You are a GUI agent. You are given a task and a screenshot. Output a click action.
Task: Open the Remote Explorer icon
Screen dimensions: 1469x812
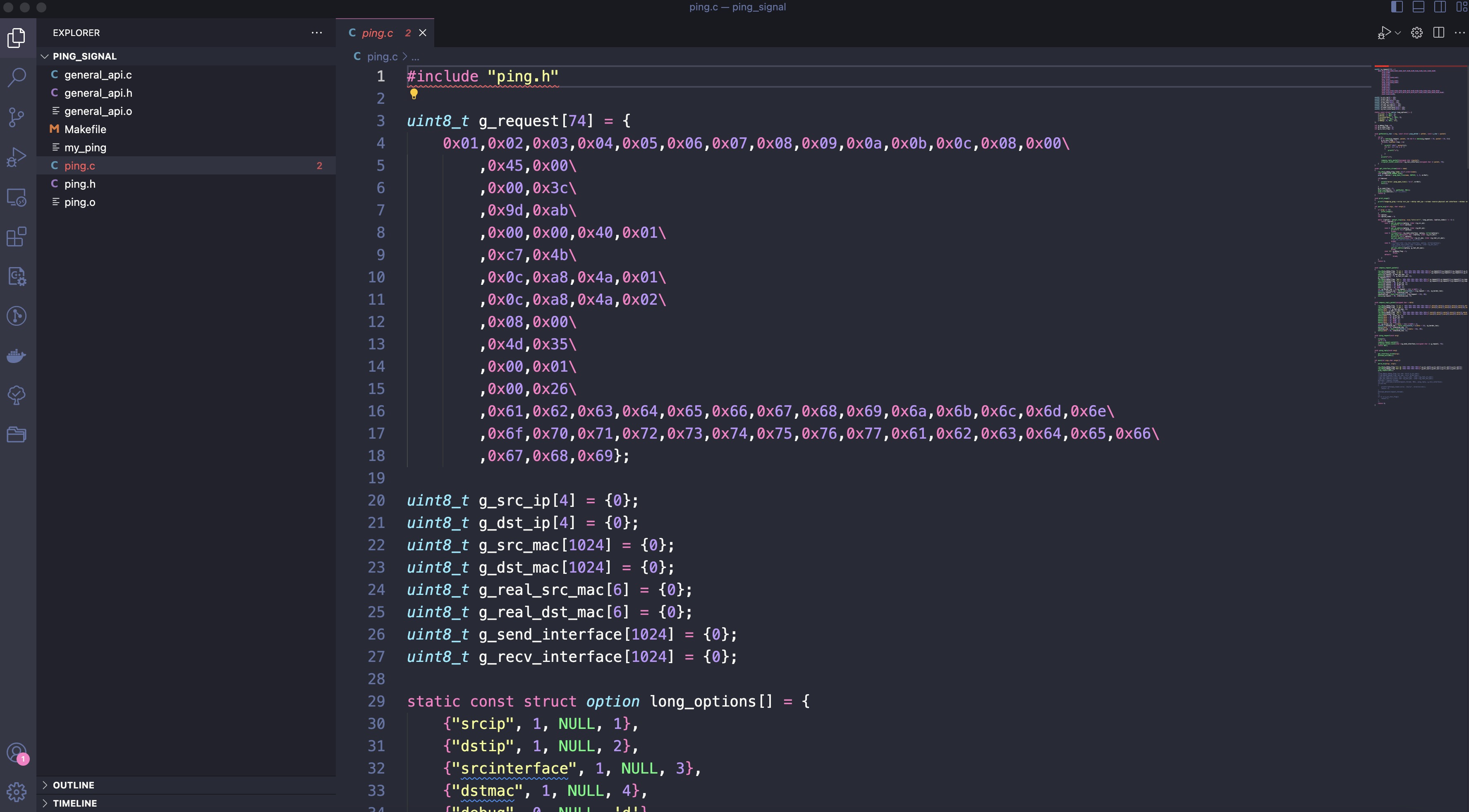17,197
